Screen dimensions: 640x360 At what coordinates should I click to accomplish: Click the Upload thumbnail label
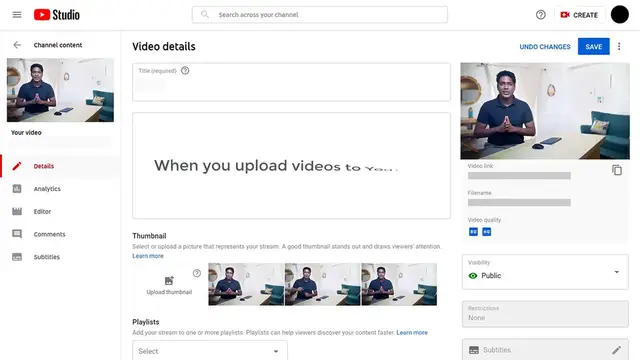click(169, 292)
